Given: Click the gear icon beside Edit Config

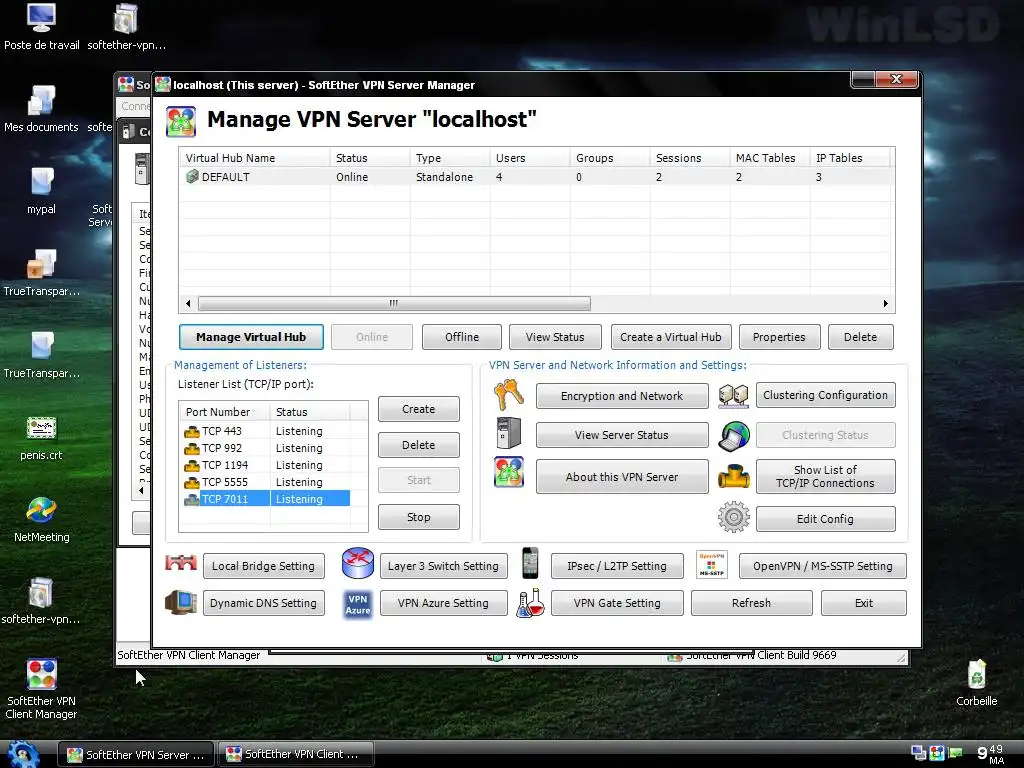Looking at the screenshot, I should pyautogui.click(x=733, y=517).
